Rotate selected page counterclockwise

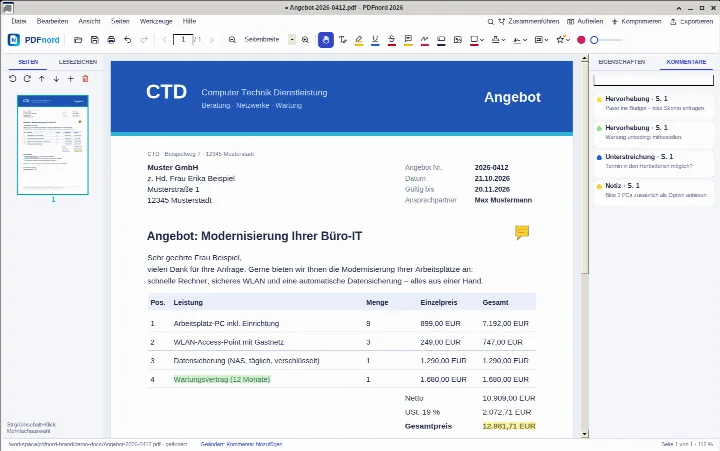pos(12,79)
